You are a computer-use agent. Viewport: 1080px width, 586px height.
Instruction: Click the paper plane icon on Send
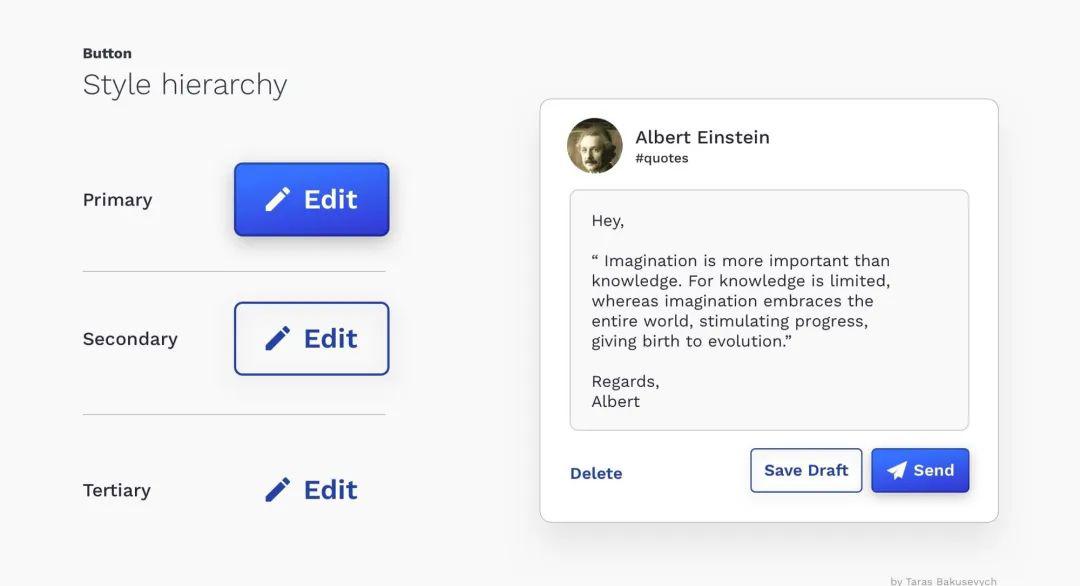(x=896, y=470)
